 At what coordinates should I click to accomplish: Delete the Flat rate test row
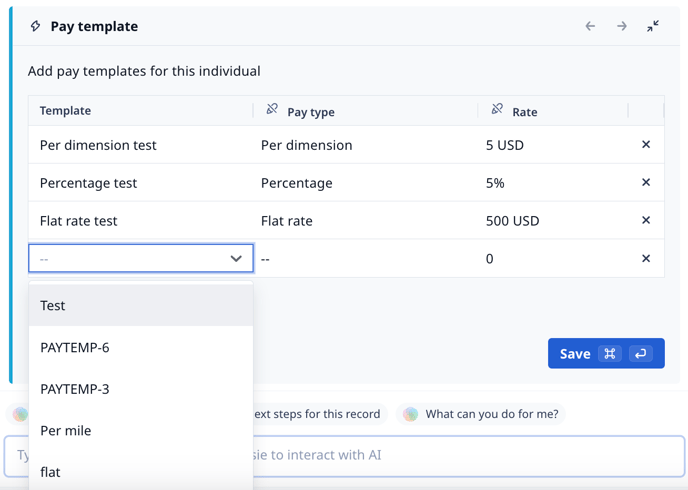click(x=646, y=221)
